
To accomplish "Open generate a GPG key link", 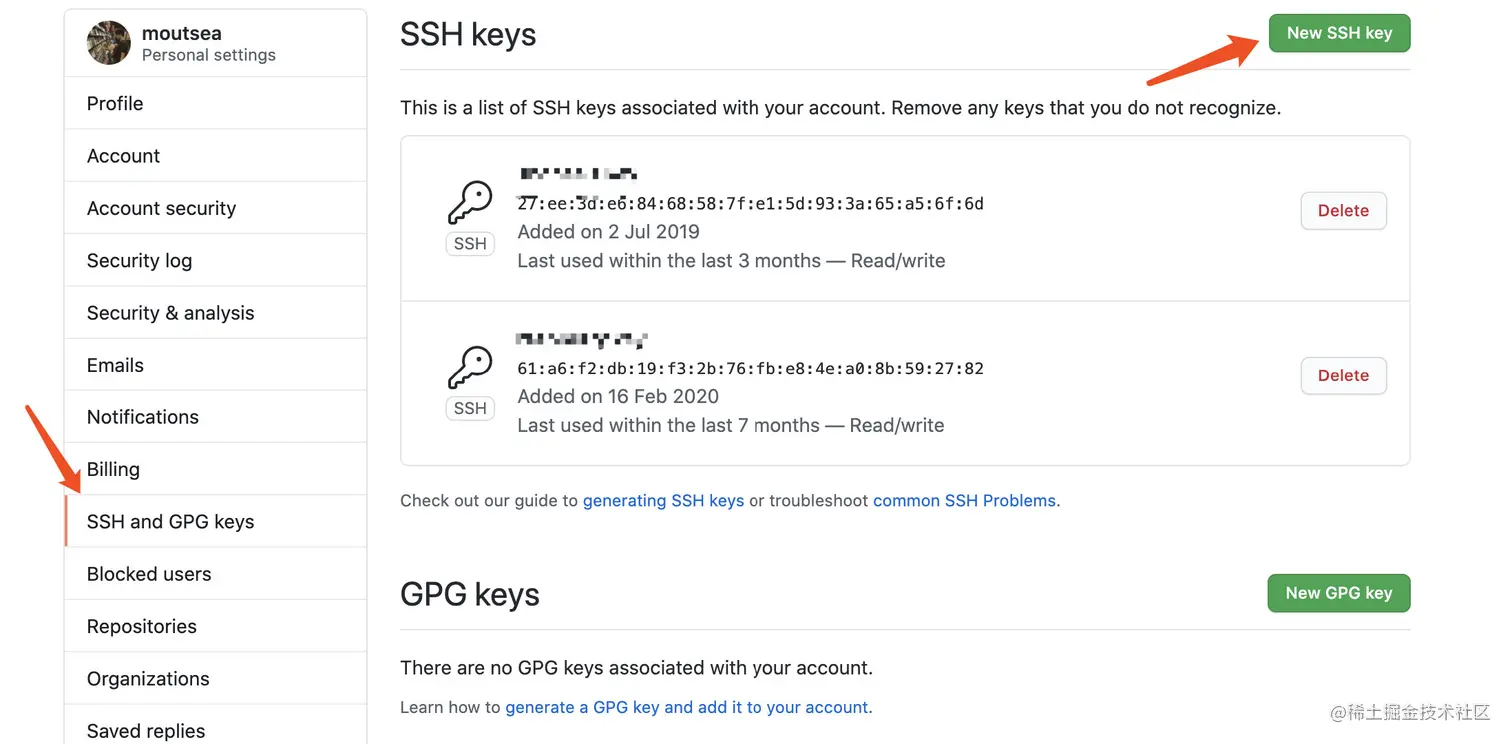I will tap(686, 707).
